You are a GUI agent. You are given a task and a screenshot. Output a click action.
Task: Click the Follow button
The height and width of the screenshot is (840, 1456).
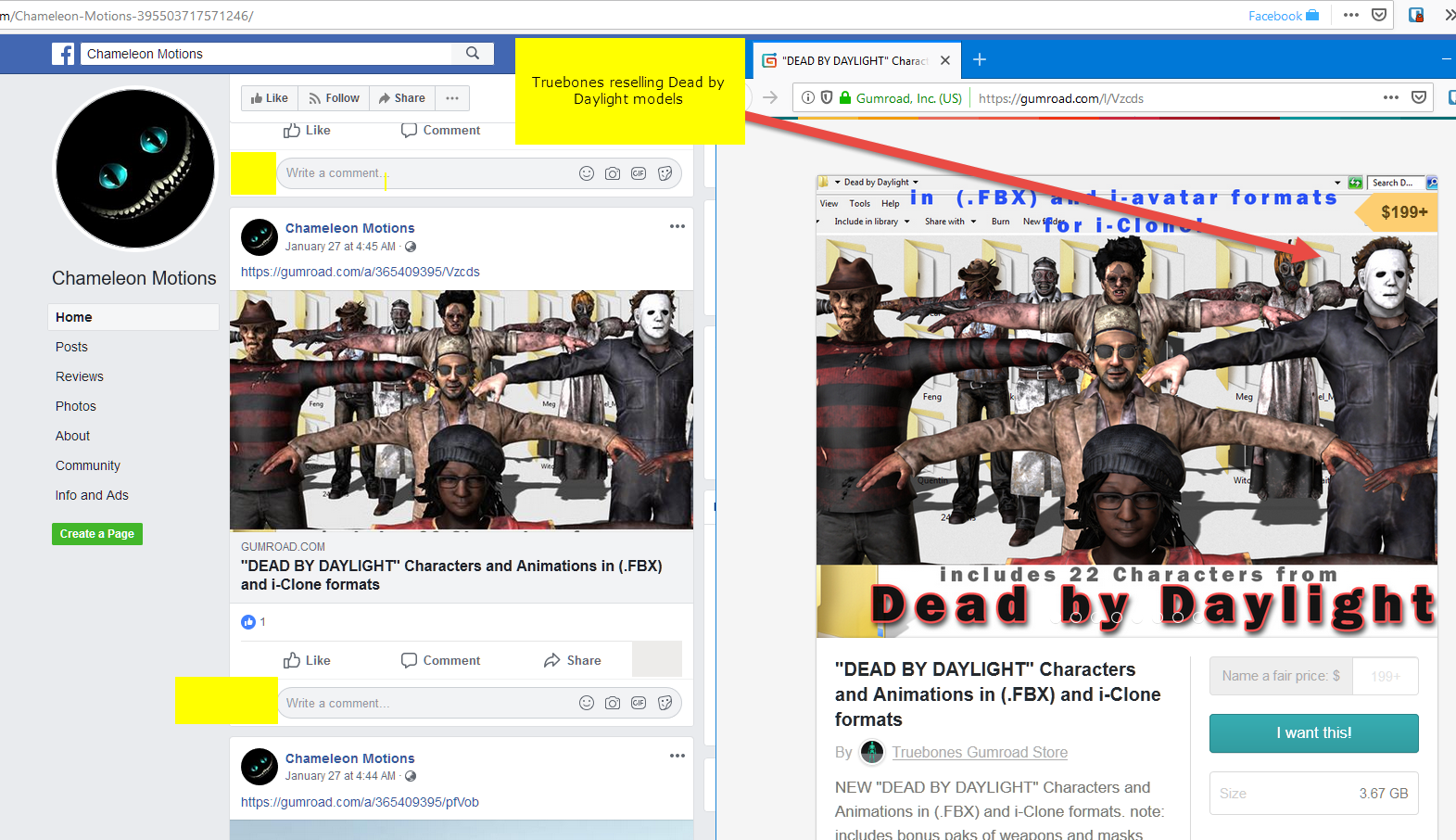[334, 98]
